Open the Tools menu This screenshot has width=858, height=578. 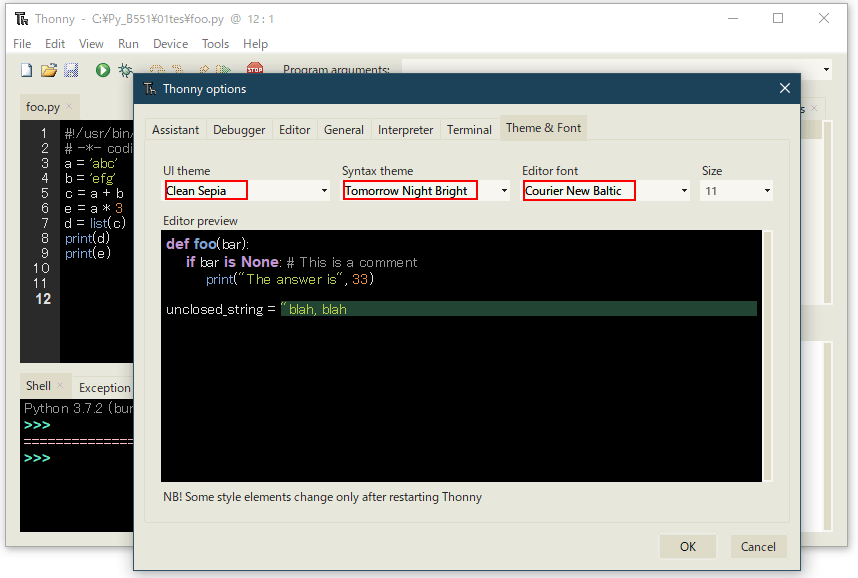(215, 44)
